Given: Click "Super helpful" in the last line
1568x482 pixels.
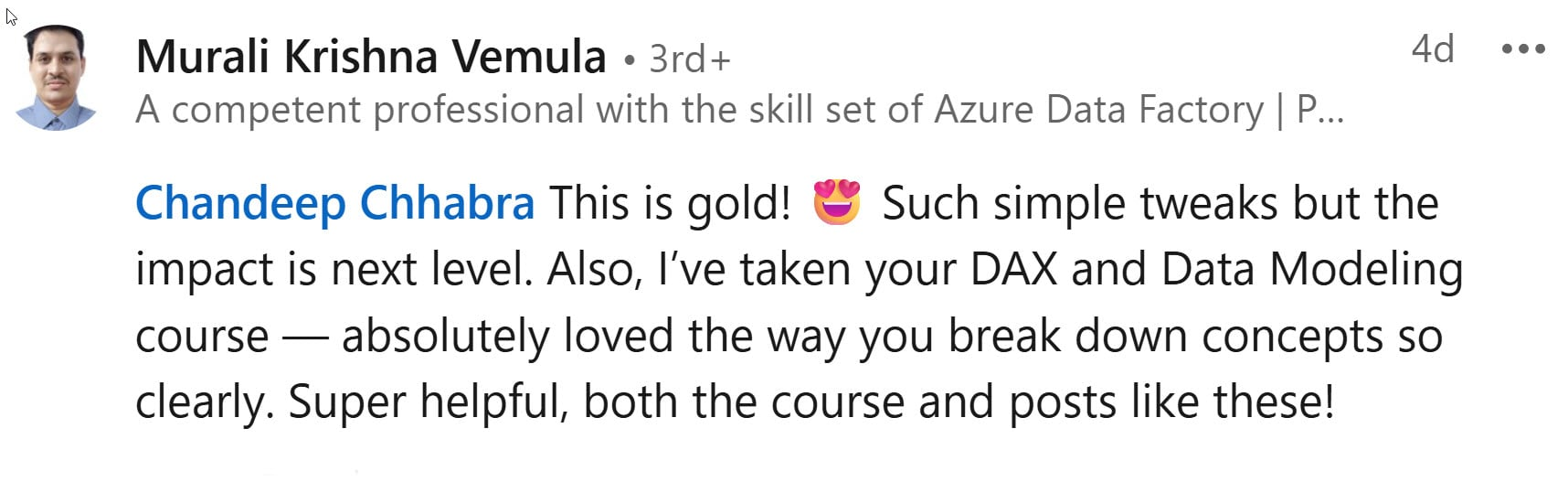Looking at the screenshot, I should coord(428,402).
